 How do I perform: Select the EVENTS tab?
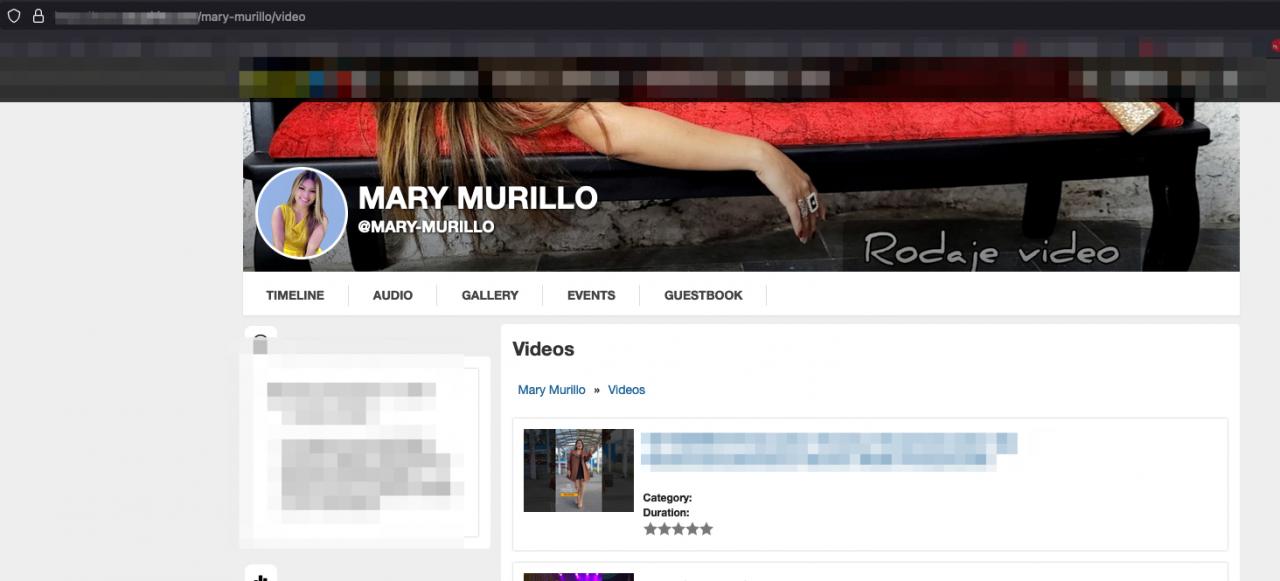click(591, 295)
